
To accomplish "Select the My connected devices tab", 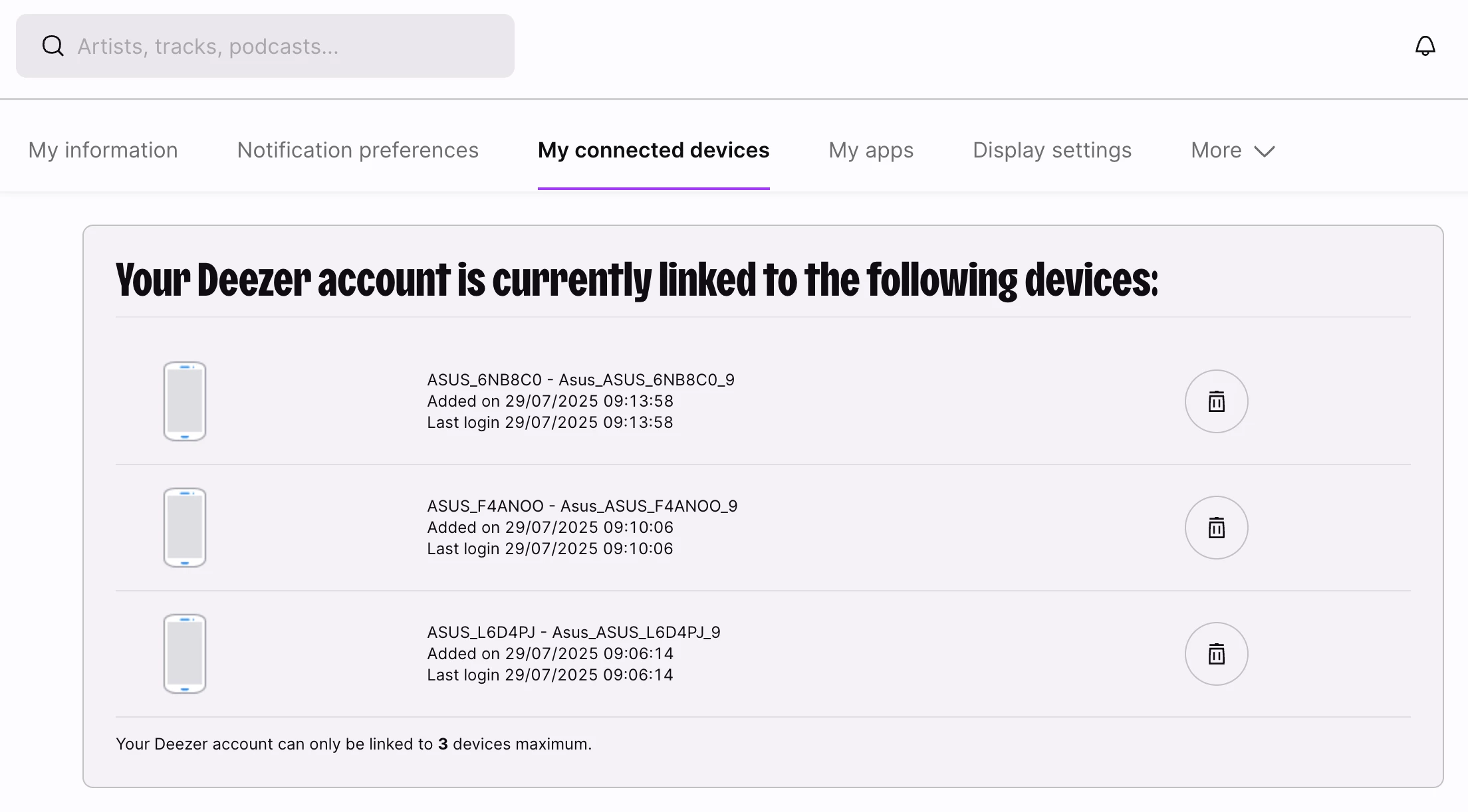I will tap(653, 150).
